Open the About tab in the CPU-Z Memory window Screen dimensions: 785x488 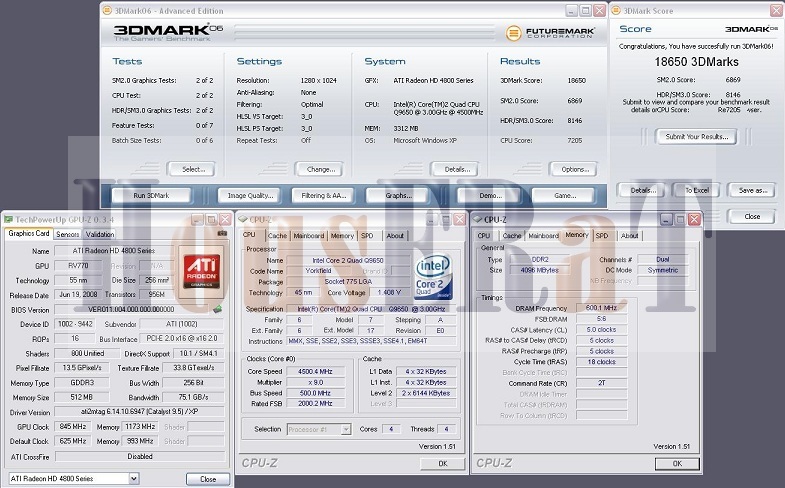tap(629, 236)
